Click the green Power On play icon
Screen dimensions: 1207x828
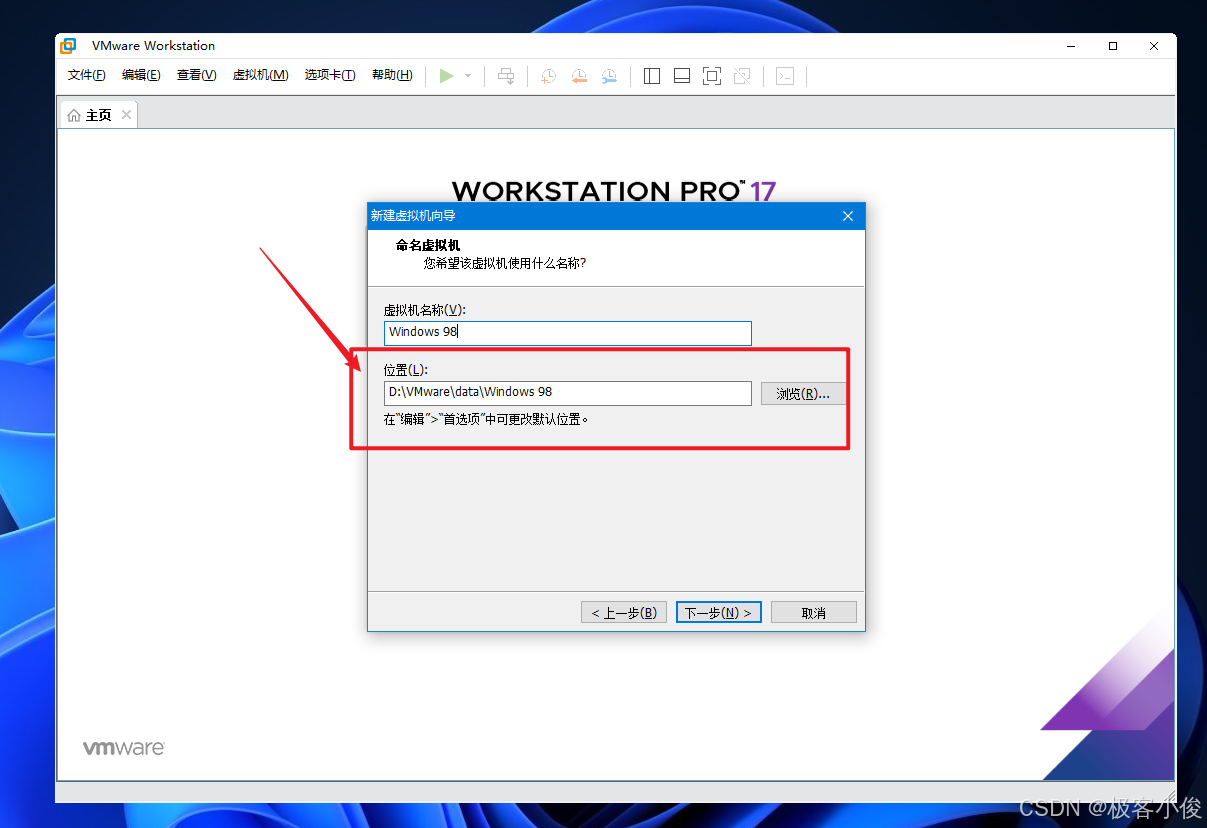click(447, 76)
